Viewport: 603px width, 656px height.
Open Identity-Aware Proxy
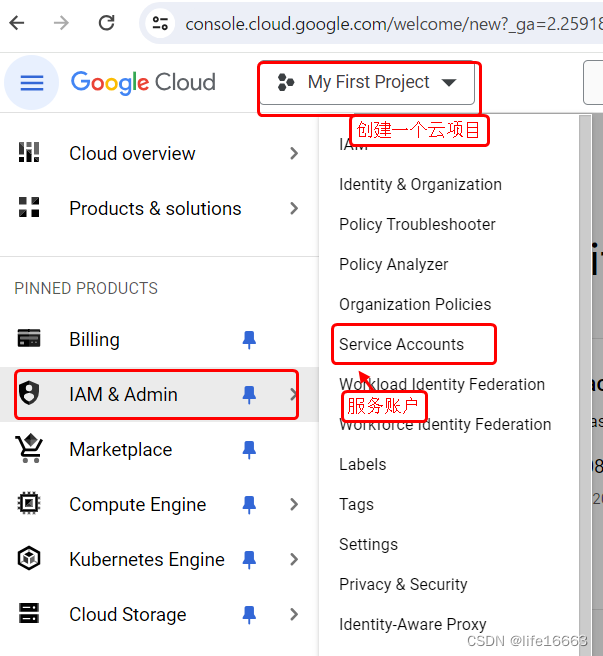[x=412, y=624]
